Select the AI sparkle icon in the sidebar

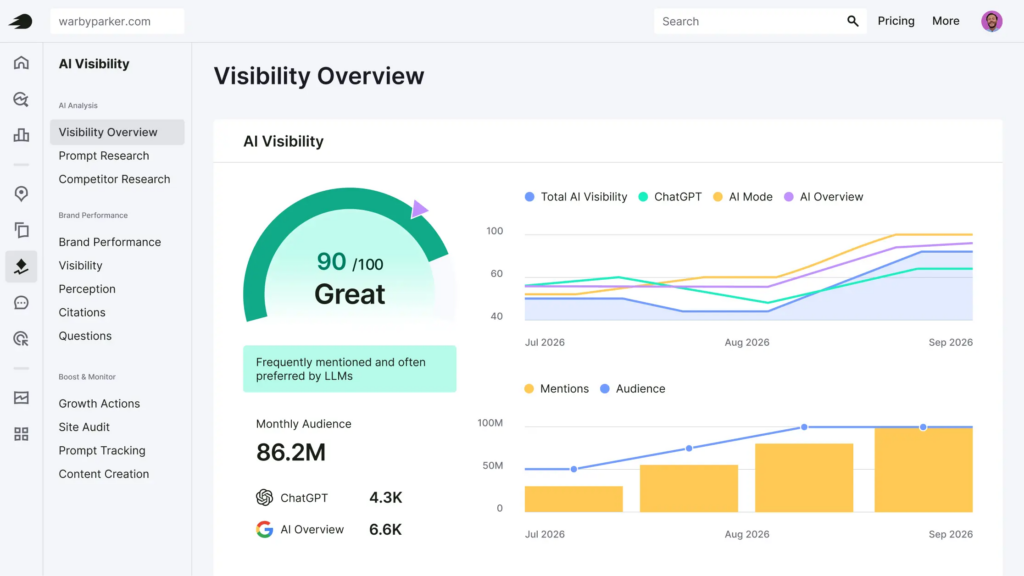(21, 266)
